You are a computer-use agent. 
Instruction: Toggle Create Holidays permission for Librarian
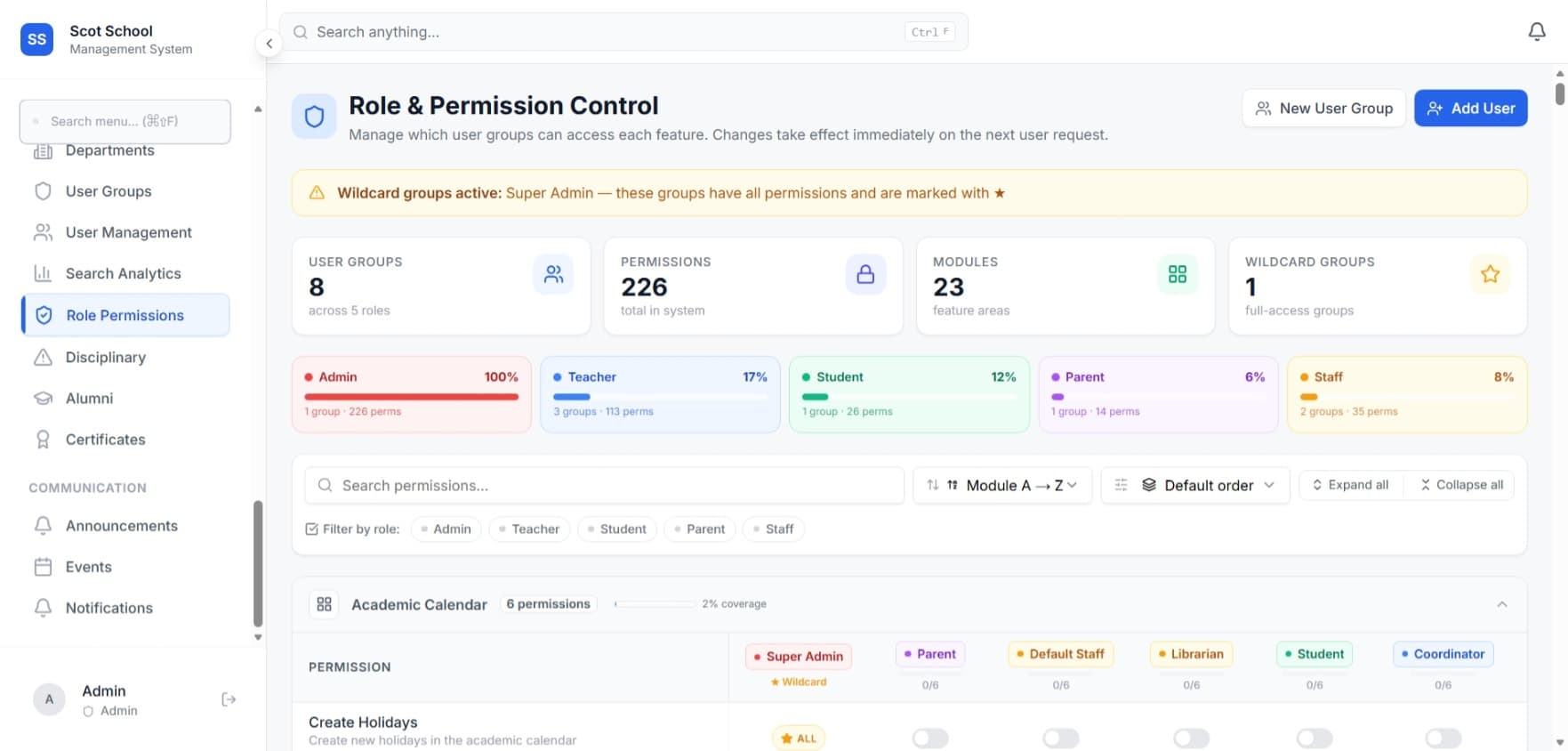tap(1192, 739)
